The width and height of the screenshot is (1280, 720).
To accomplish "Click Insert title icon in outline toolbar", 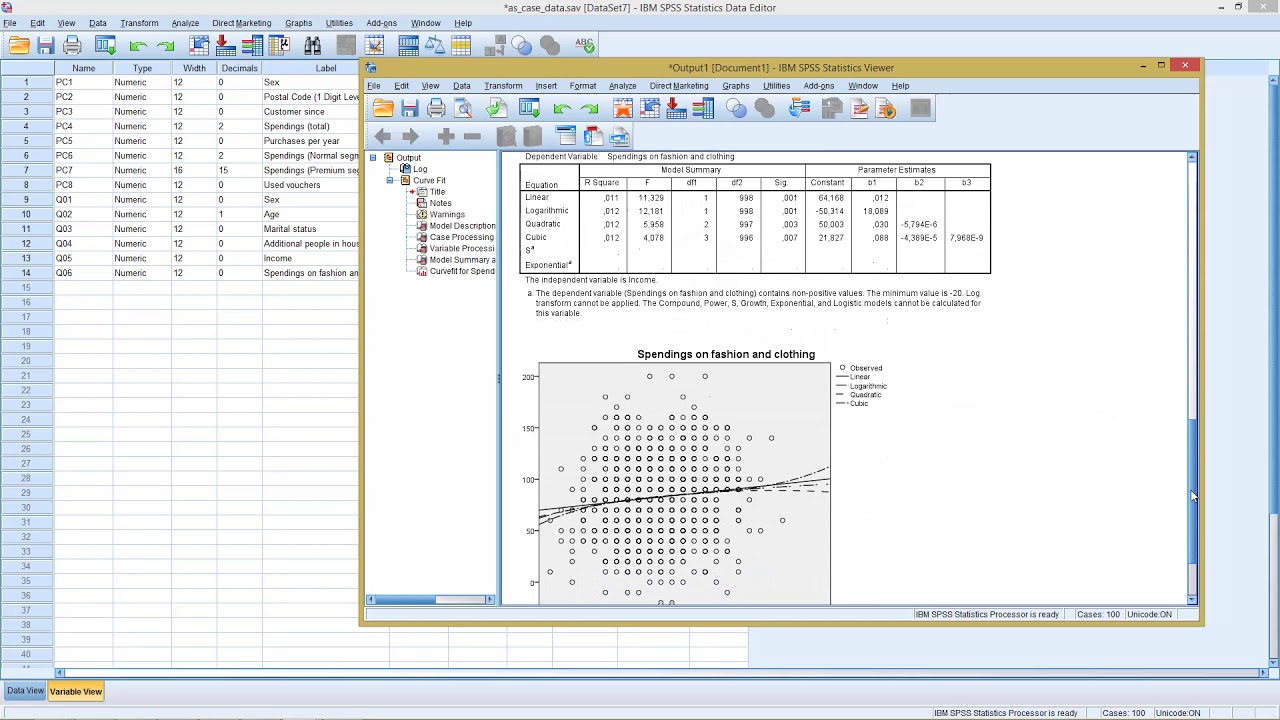I will click(x=593, y=136).
